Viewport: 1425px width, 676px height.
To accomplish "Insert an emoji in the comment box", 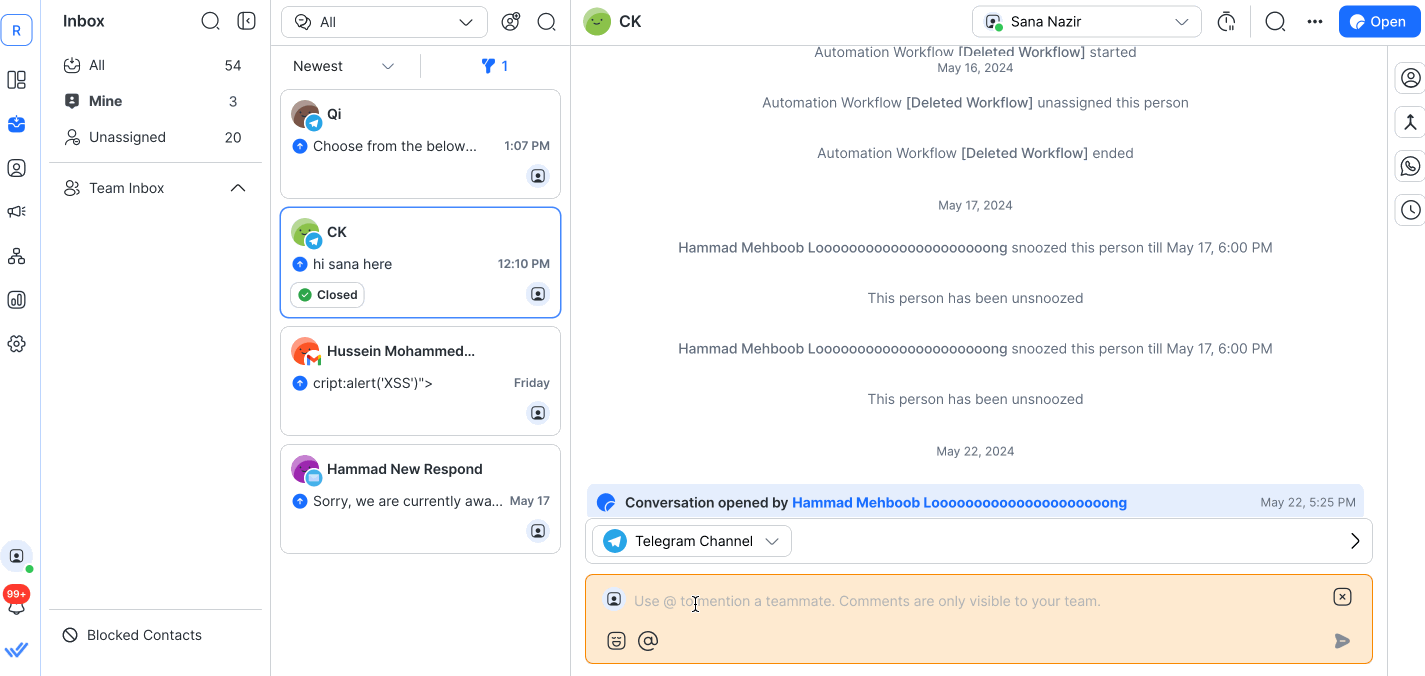I will pyautogui.click(x=616, y=641).
